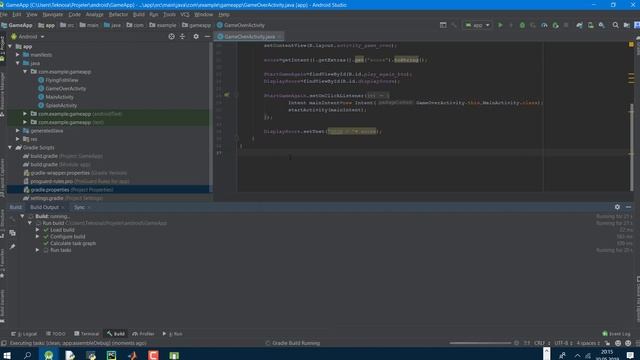Collapse Gradle Scripts node

coord(10,148)
